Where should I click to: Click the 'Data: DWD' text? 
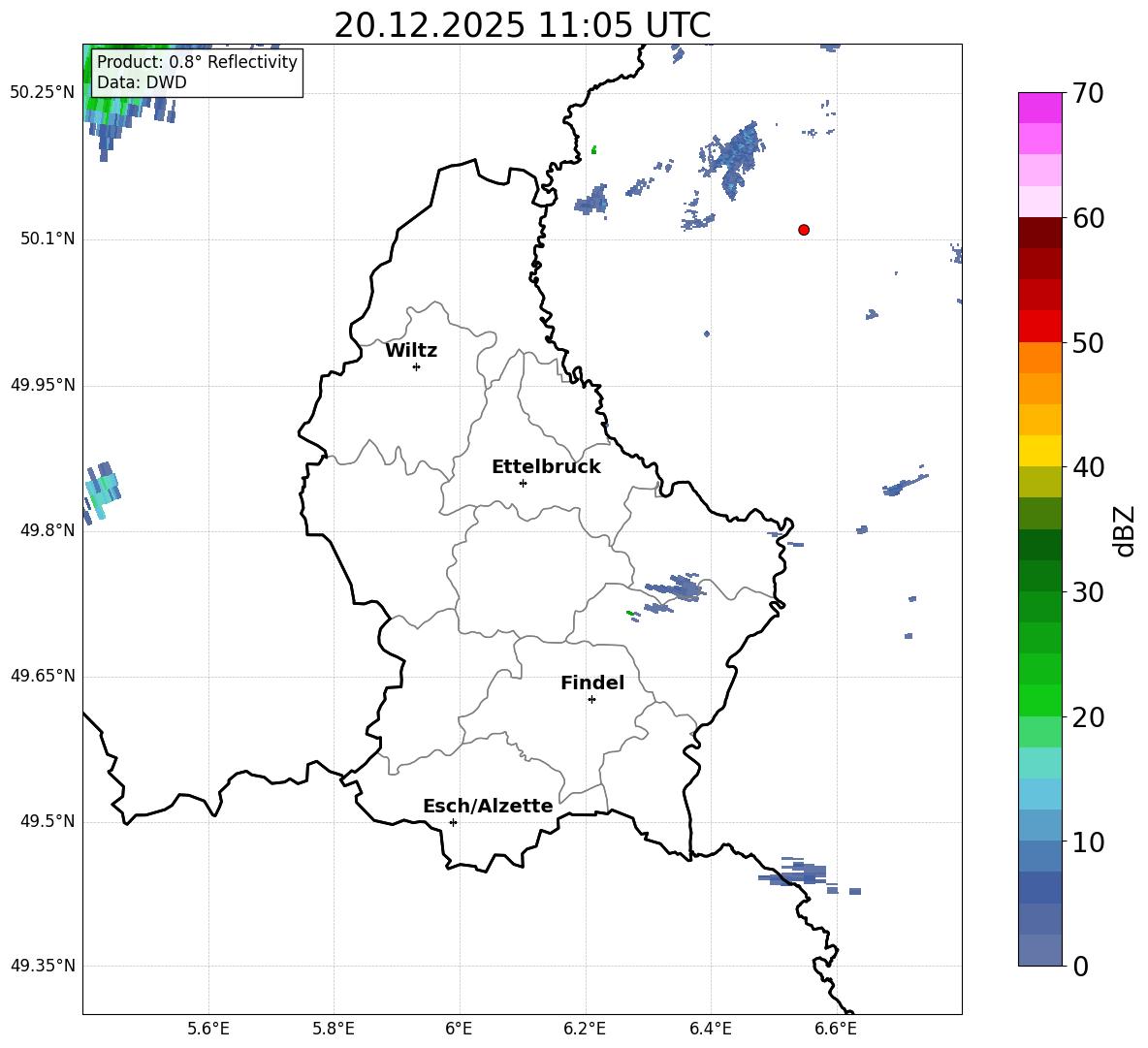(142, 82)
